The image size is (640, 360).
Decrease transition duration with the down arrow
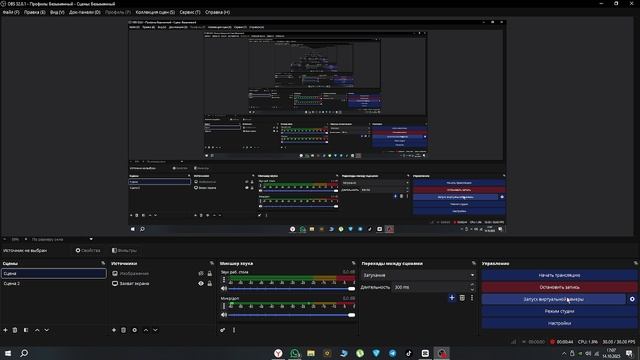pos(473,289)
